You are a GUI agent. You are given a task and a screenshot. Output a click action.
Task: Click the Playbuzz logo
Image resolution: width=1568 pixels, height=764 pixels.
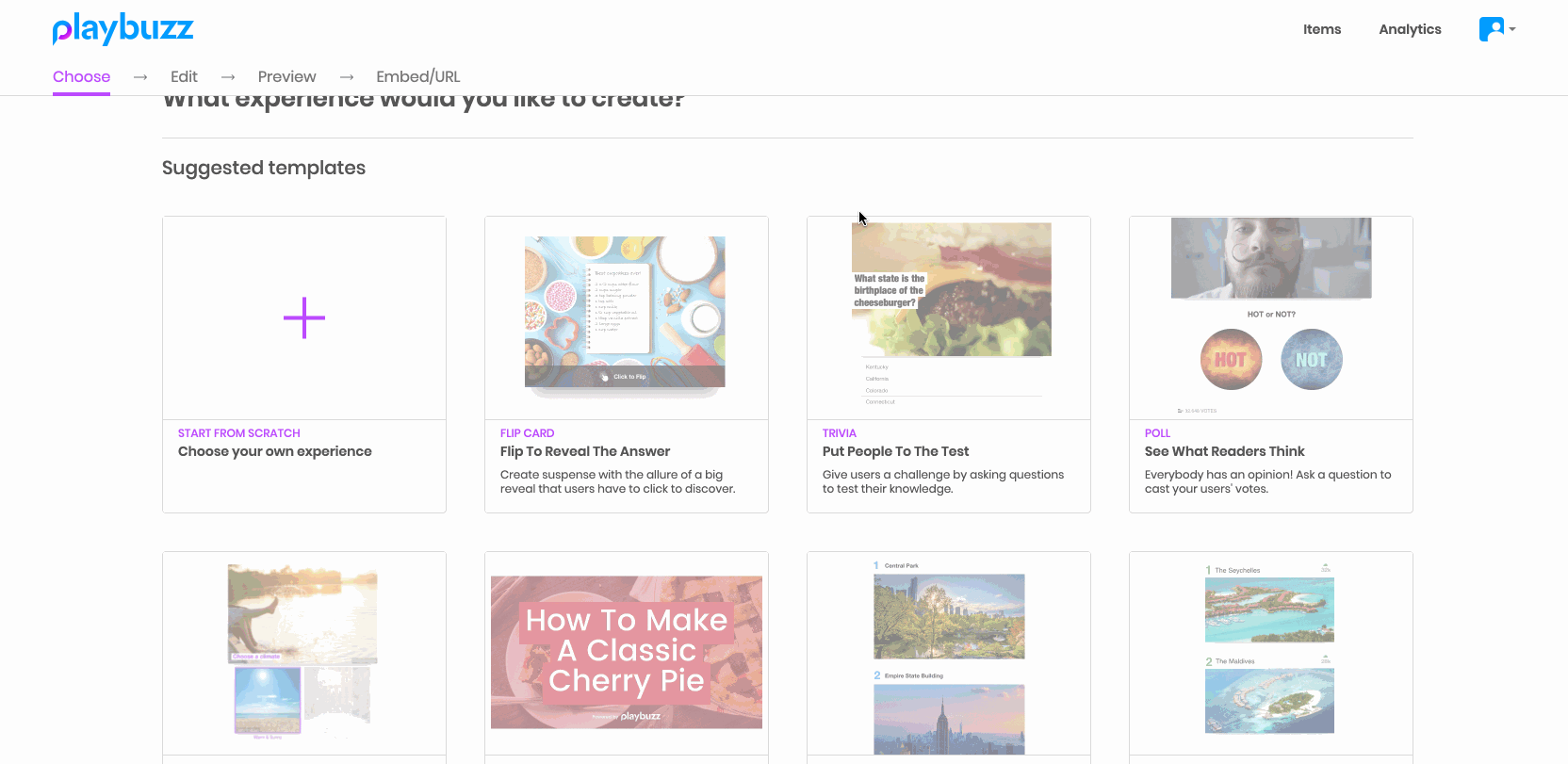click(x=122, y=29)
